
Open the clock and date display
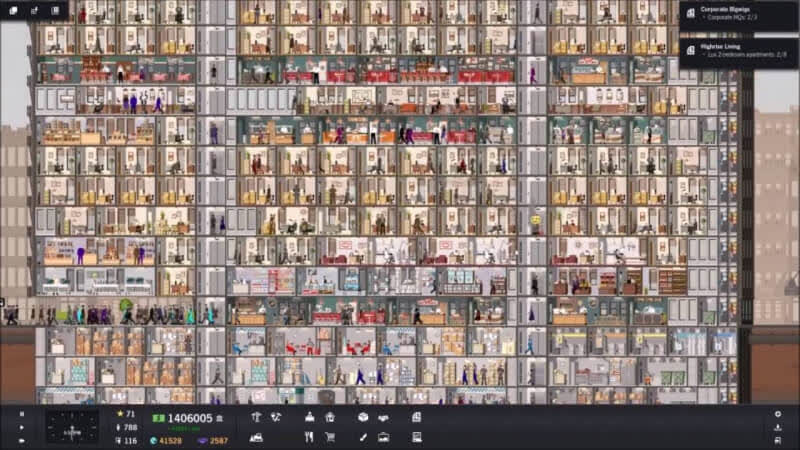pos(72,428)
